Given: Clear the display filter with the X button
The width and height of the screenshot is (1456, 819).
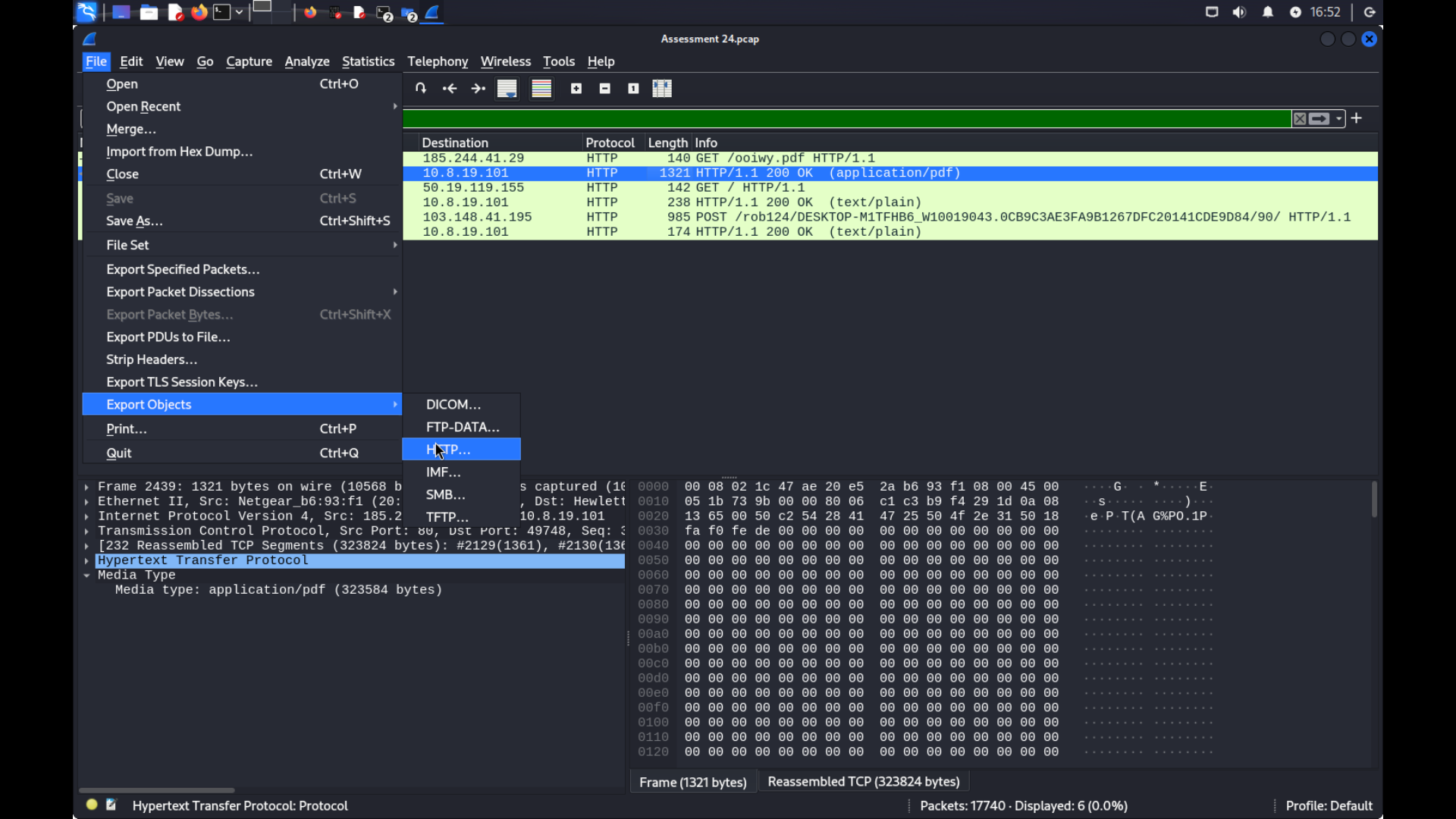Looking at the screenshot, I should pyautogui.click(x=1300, y=118).
